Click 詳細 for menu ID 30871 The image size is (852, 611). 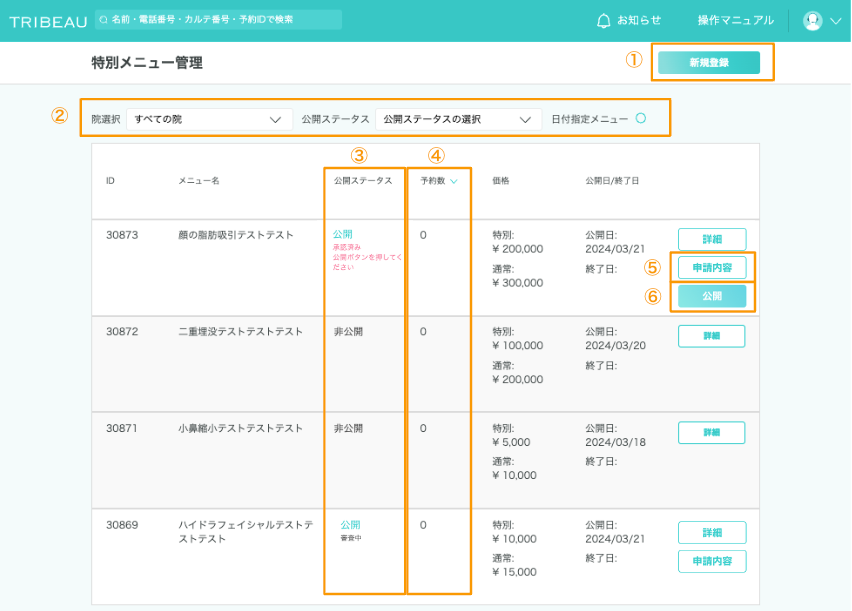coord(711,432)
